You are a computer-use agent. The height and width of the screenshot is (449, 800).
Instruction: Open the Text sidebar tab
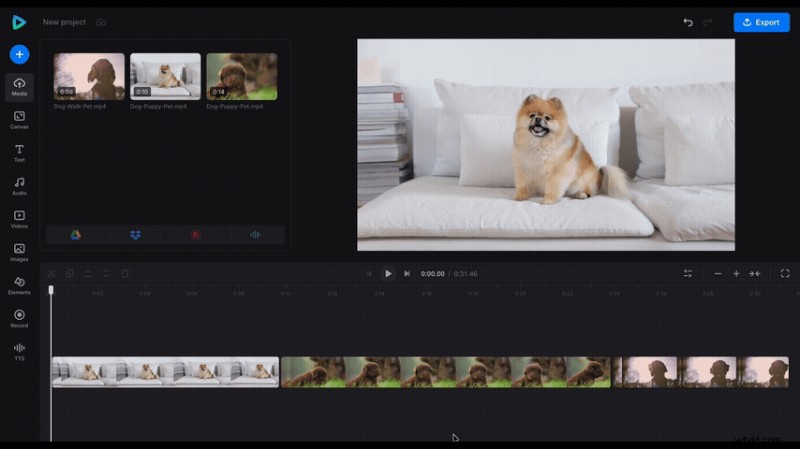19,153
